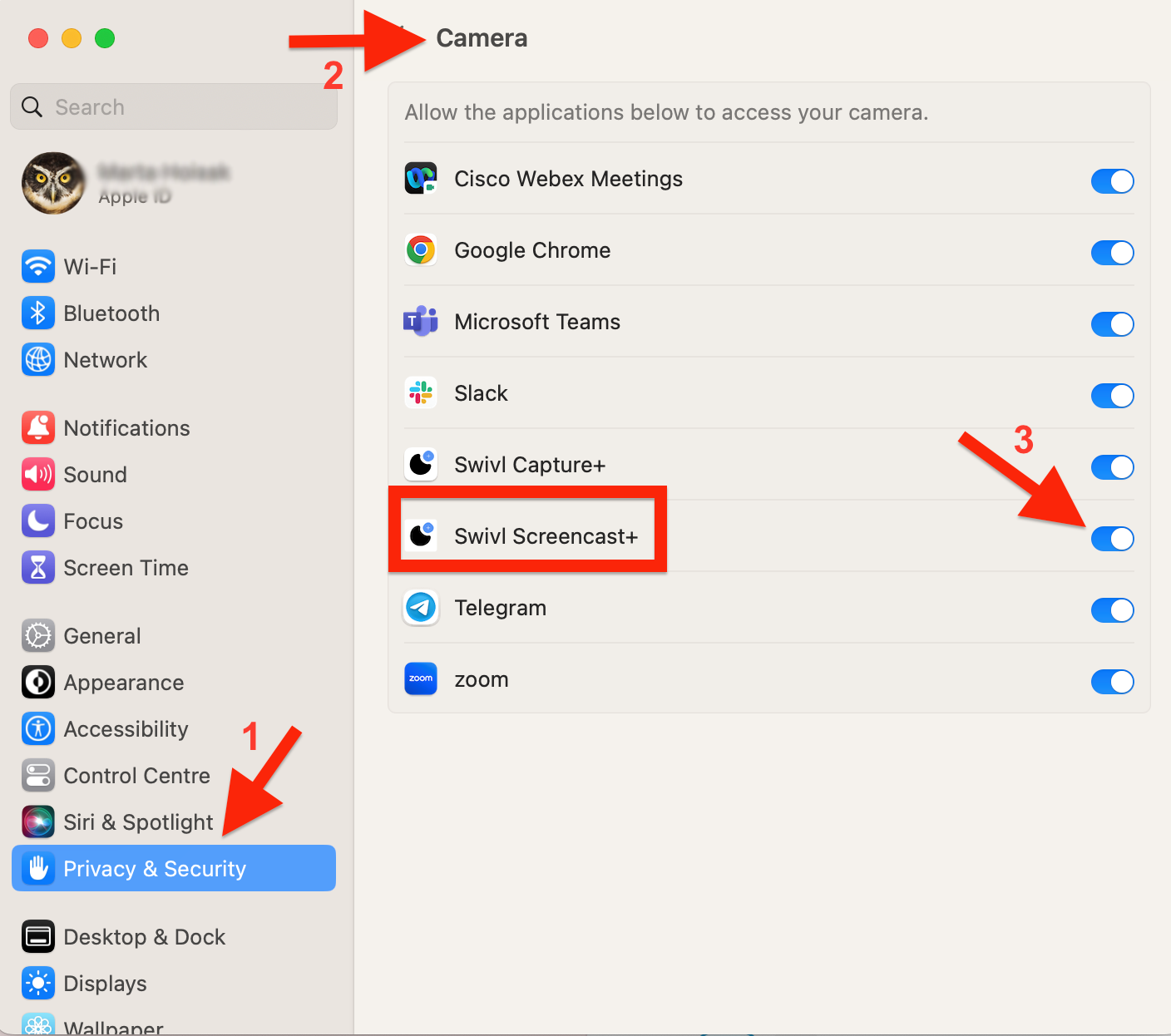The image size is (1171, 1036).
Task: Select Control Centre label in sidebar
Action: tap(137, 776)
